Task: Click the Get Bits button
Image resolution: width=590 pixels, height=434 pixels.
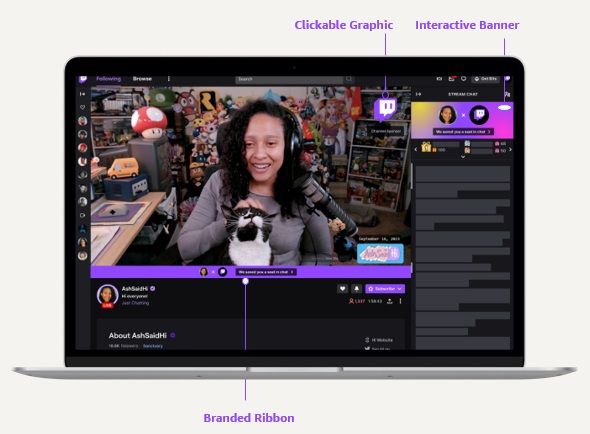Action: coord(485,79)
